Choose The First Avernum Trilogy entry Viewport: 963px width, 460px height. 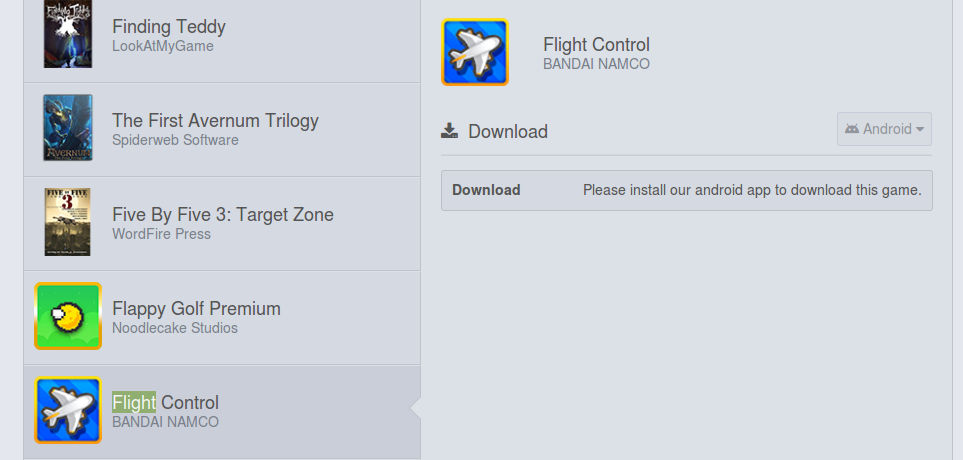click(222, 130)
